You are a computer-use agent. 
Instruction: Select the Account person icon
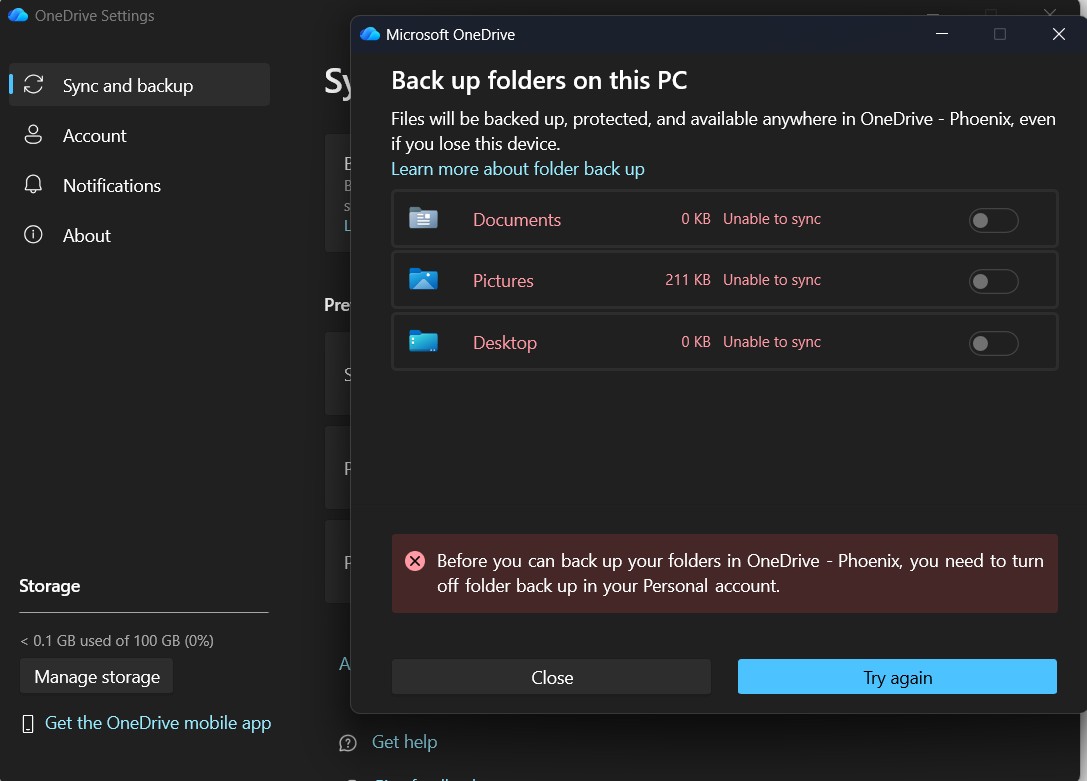click(x=31, y=135)
